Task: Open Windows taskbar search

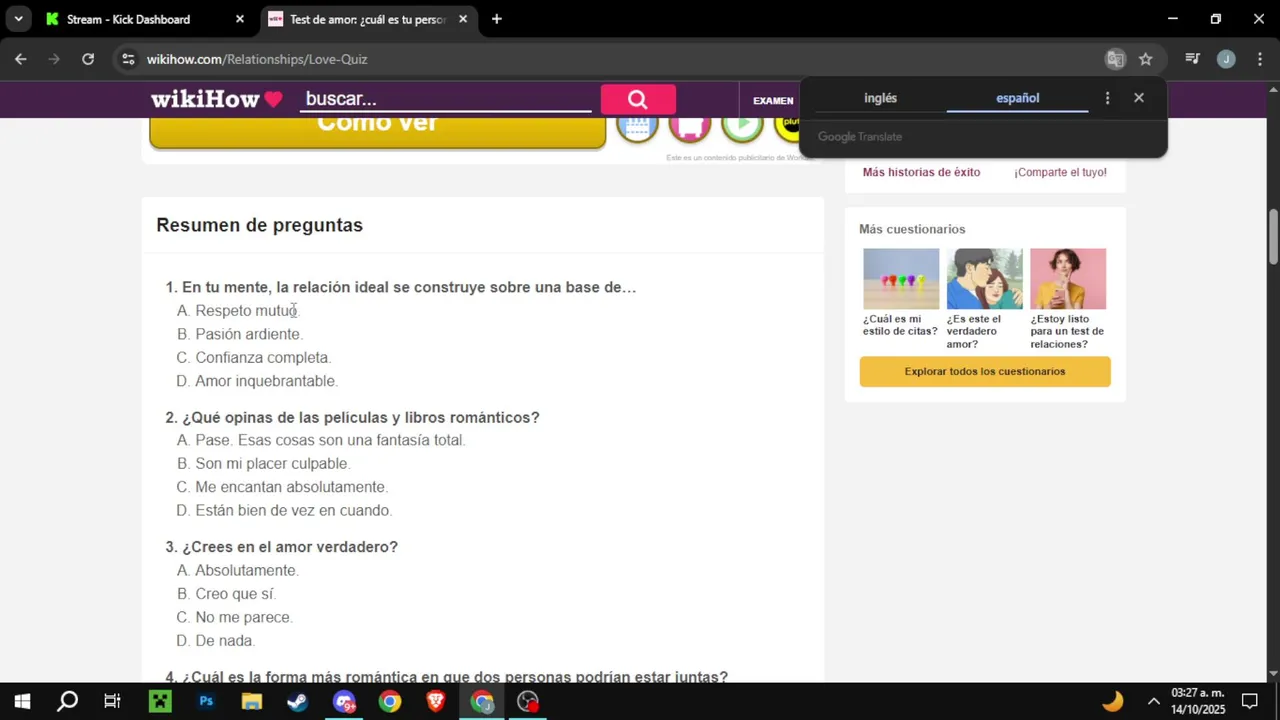Action: point(67,701)
